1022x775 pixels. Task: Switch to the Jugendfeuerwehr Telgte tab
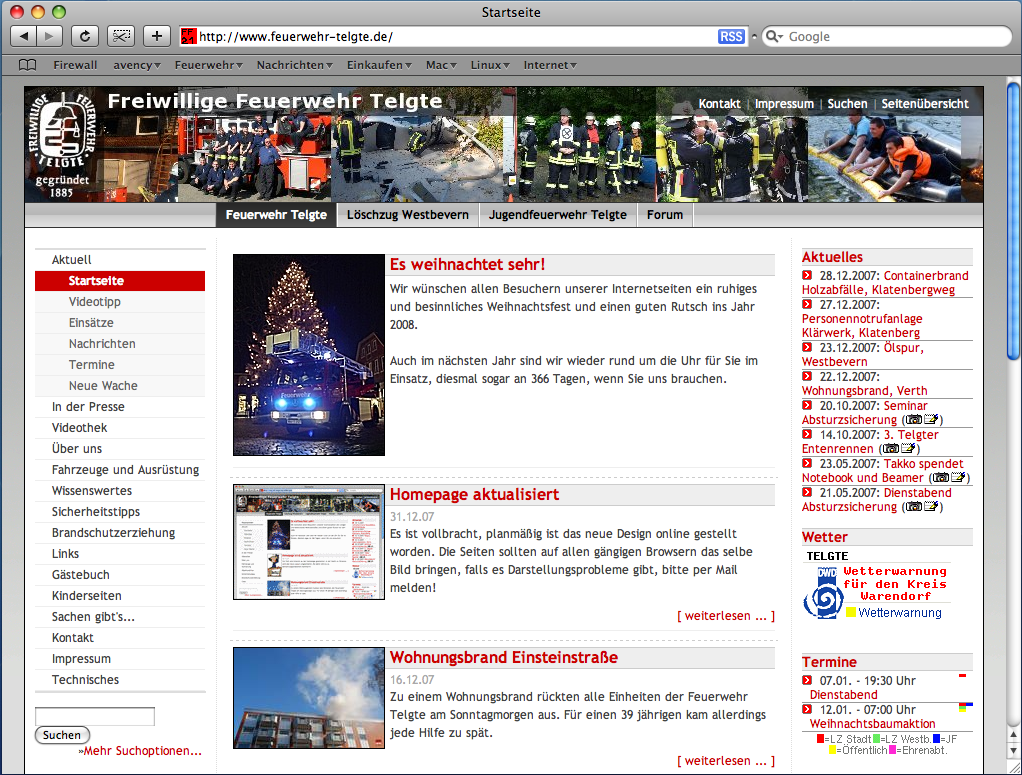click(557, 215)
